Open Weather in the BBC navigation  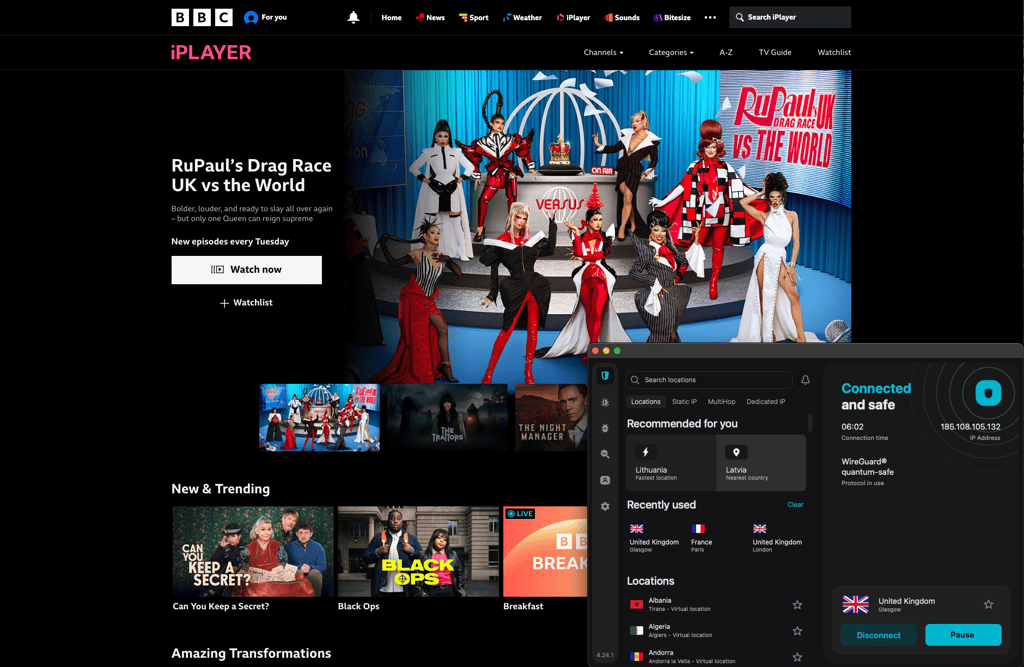tap(522, 18)
